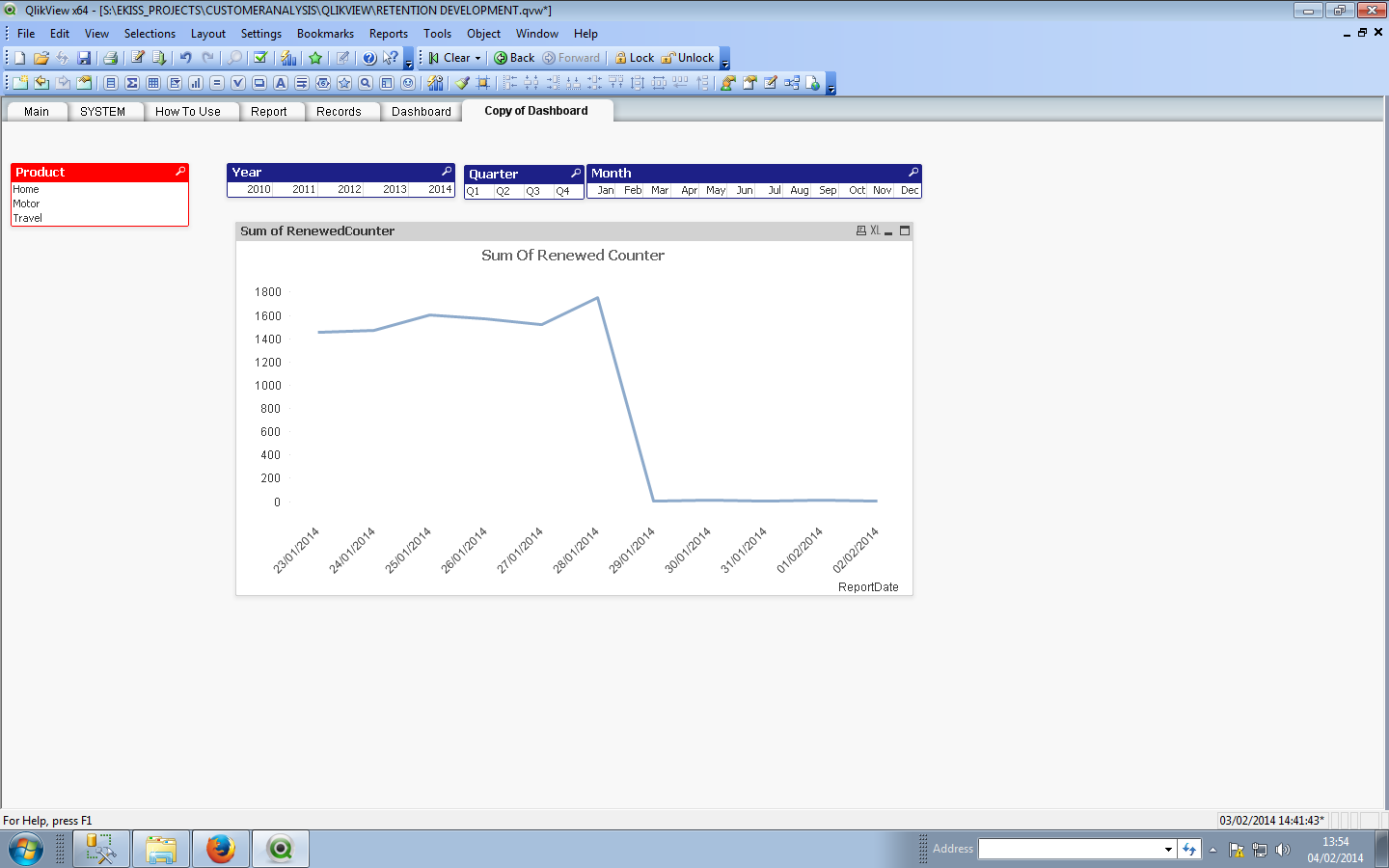
Task: Create a chart with bar chart icon
Action: coord(196,83)
